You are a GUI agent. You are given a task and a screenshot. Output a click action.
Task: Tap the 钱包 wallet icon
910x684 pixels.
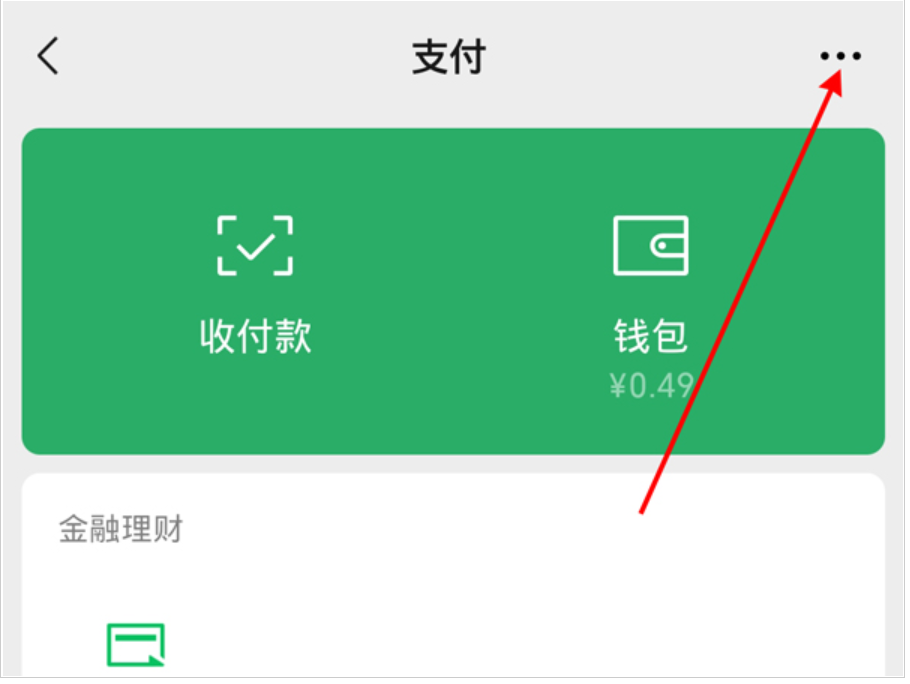(651, 245)
